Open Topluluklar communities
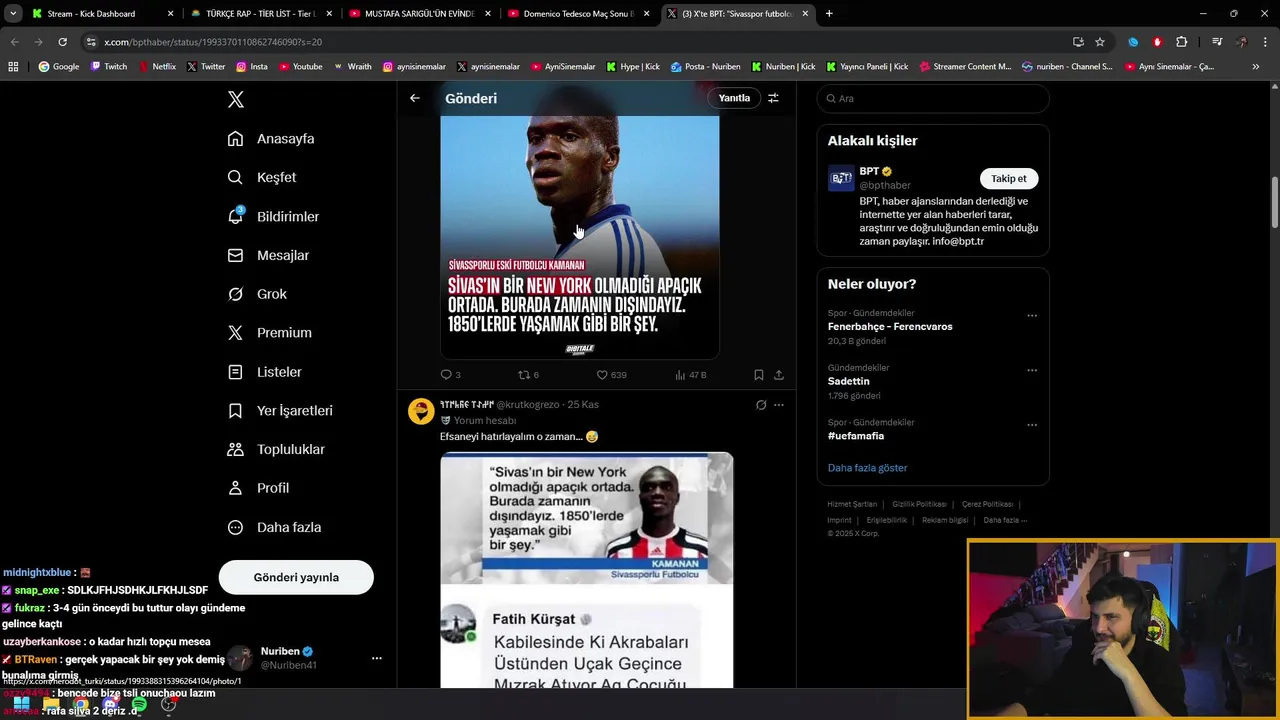Viewport: 1280px width, 720px height. tap(276, 449)
